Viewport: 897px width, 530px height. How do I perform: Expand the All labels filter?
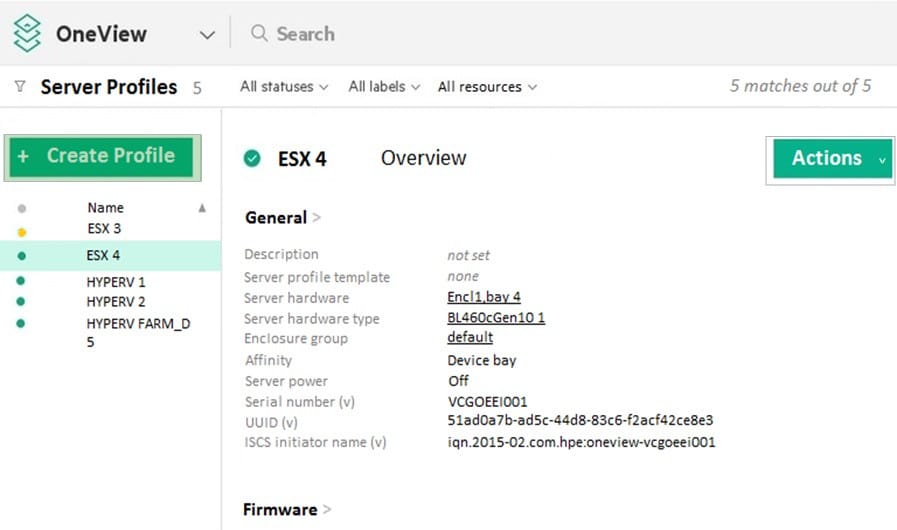[x=384, y=87]
